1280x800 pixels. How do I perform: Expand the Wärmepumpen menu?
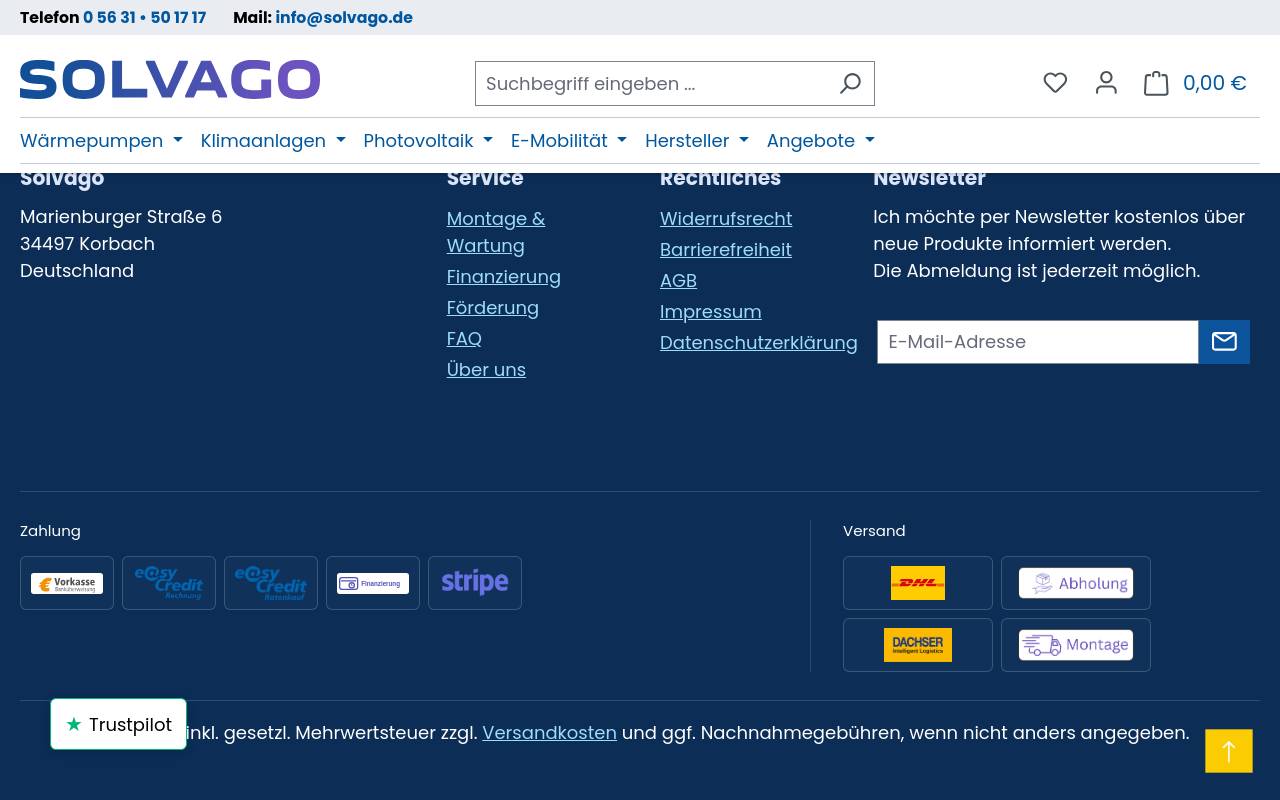click(101, 141)
